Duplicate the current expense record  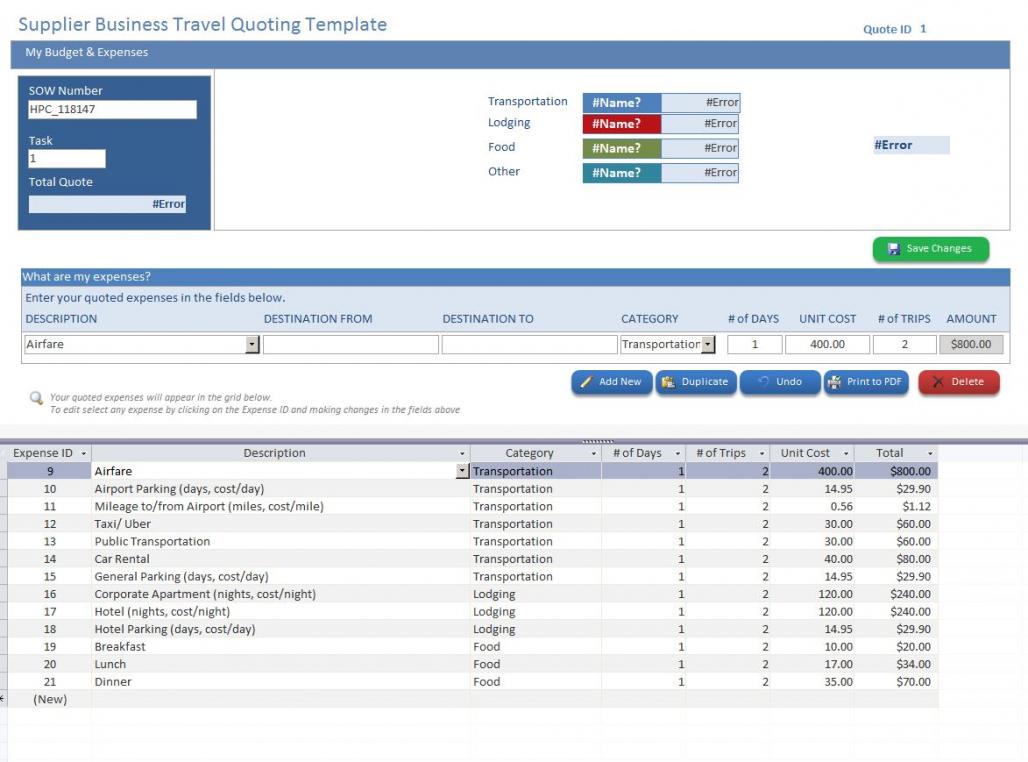(x=696, y=382)
